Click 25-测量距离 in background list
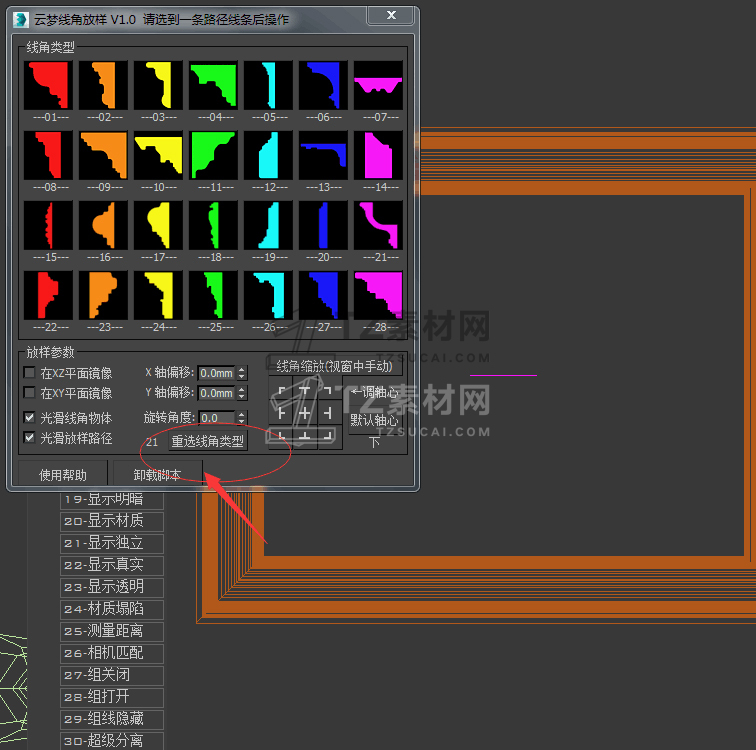 coord(112,631)
